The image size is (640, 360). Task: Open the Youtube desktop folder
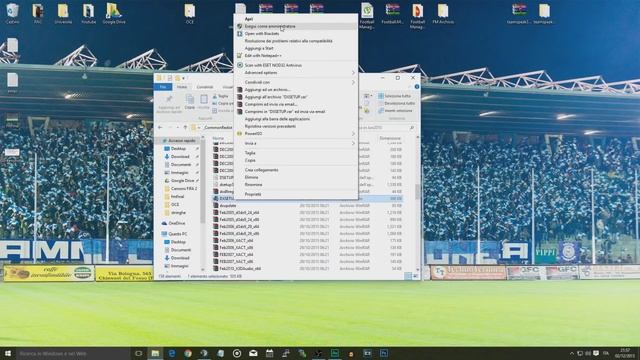click(x=88, y=13)
